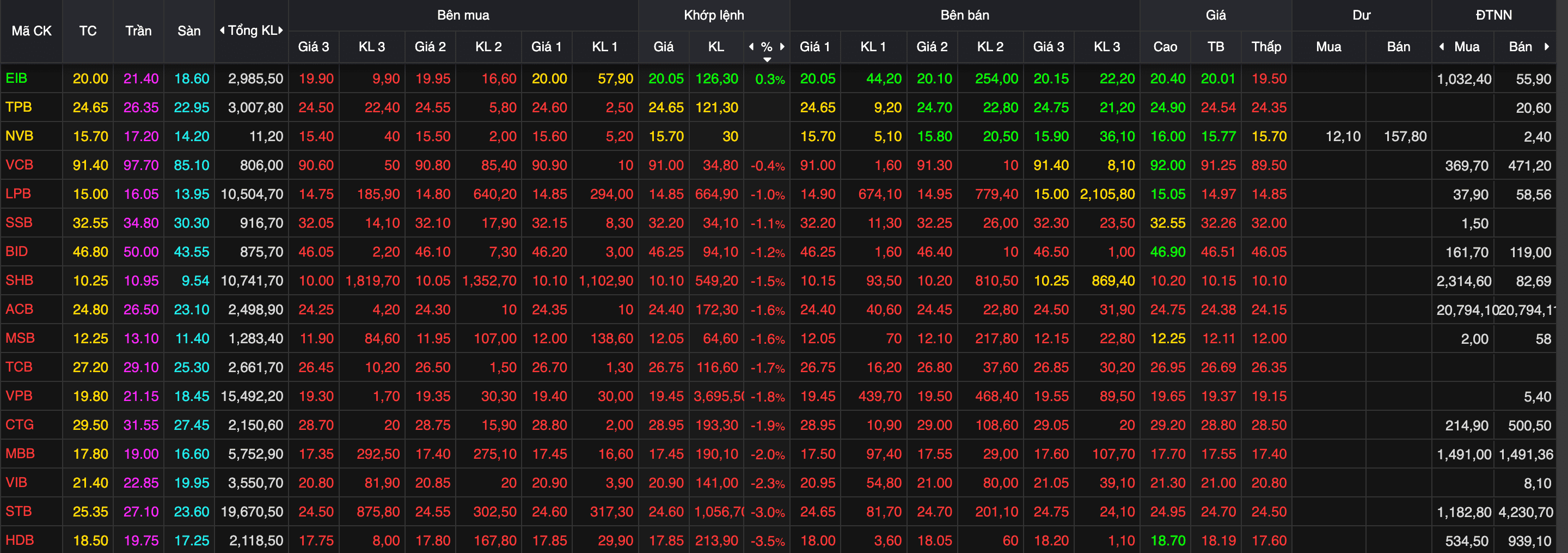Open the SSB stock ticker
1568x553 pixels.
tap(19, 222)
